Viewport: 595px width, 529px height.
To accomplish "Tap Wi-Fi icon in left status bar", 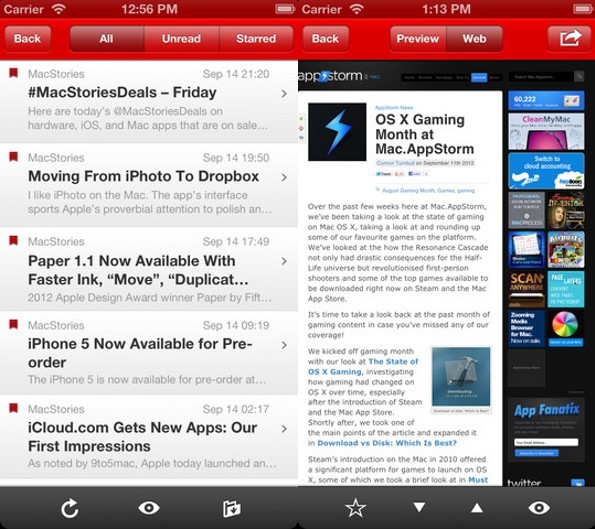I will 58,8.
